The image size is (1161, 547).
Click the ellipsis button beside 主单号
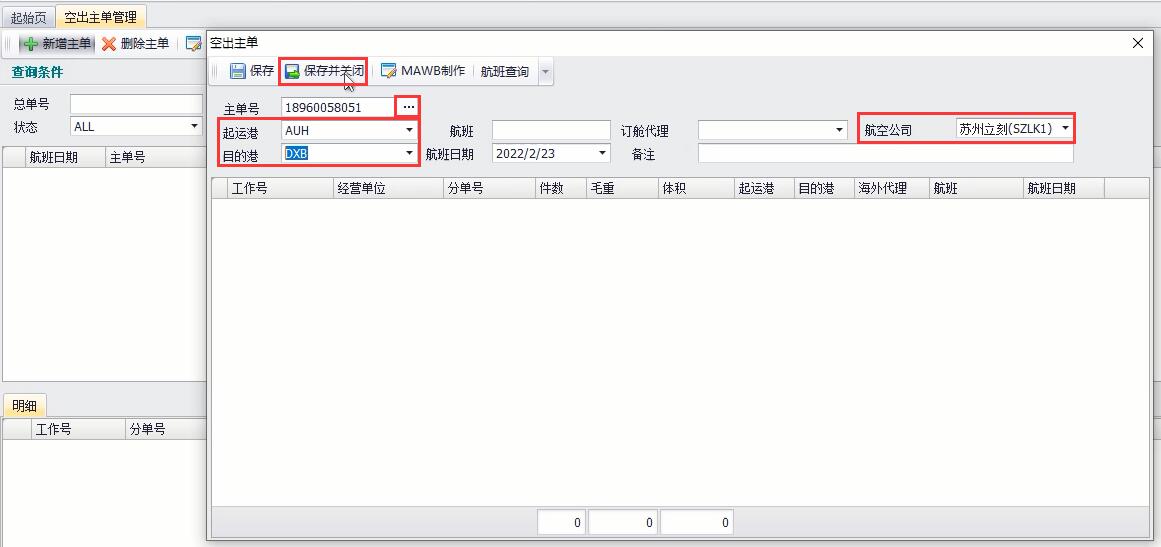pyautogui.click(x=408, y=107)
